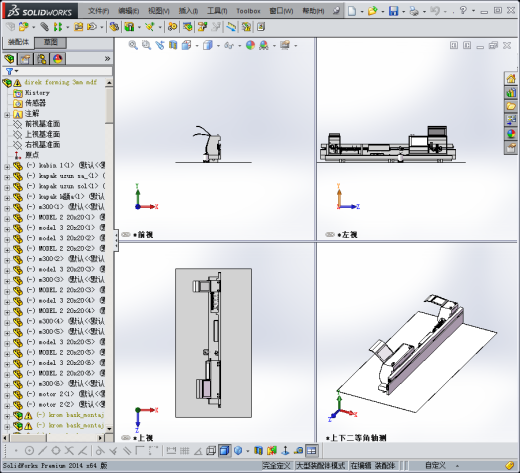Screen dimensions: 520x473
Task: Toggle the front view link-views eye icon
Action: point(126,235)
